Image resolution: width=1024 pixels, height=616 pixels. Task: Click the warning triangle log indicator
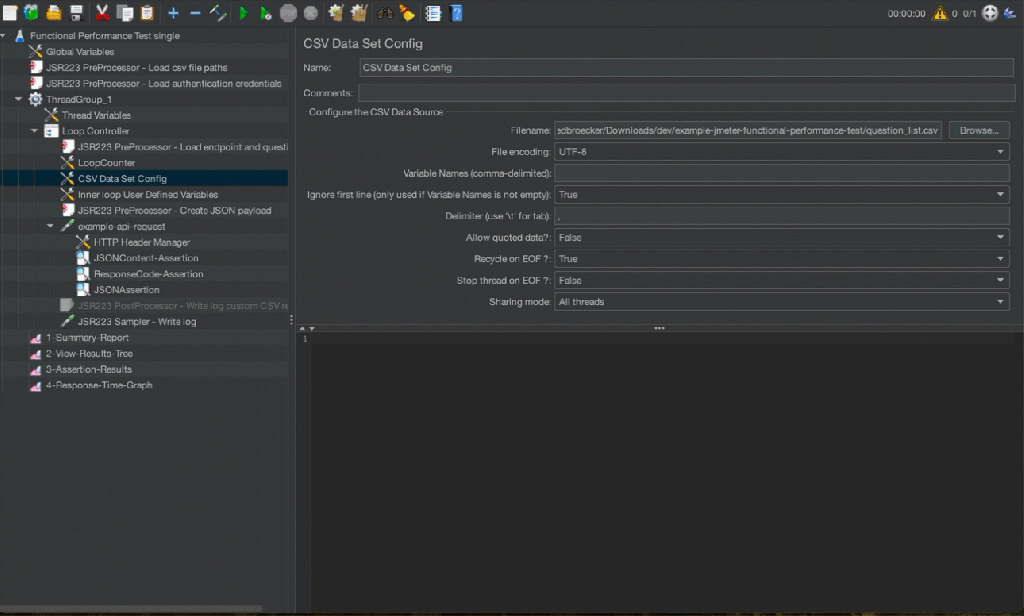point(939,13)
